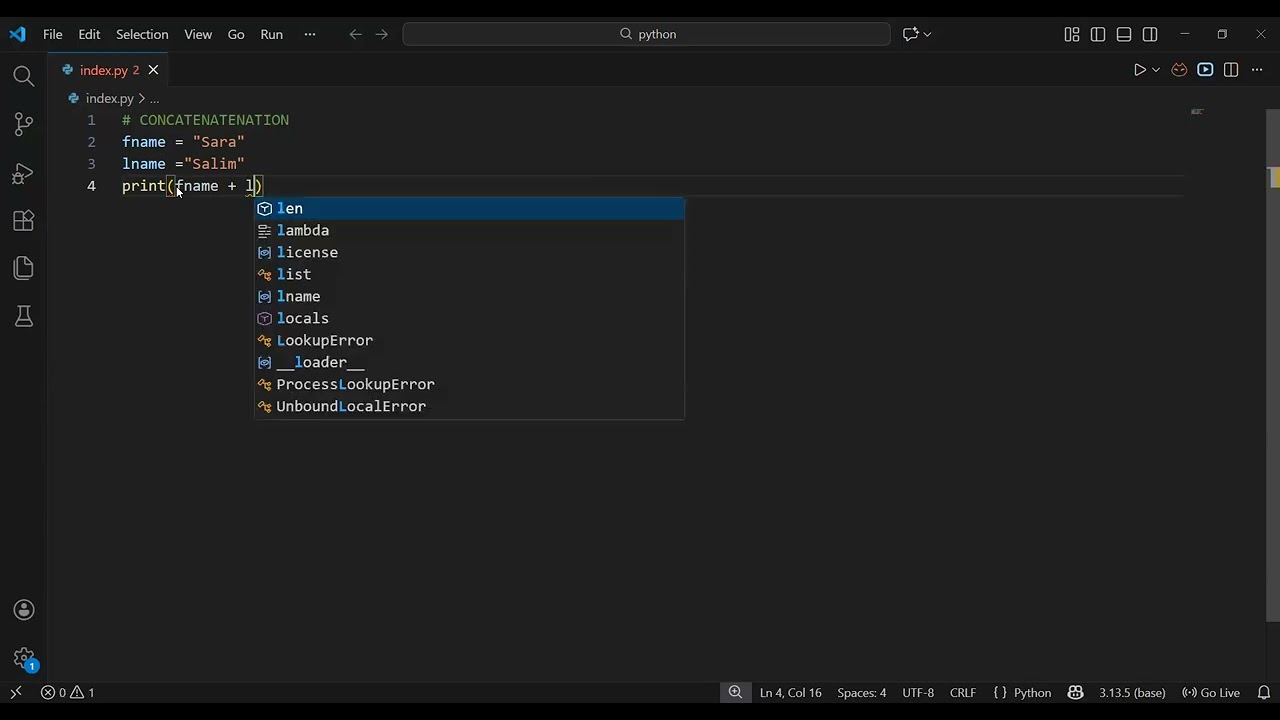Choose locals suggestion
This screenshot has height=720, width=1280.
click(469, 318)
